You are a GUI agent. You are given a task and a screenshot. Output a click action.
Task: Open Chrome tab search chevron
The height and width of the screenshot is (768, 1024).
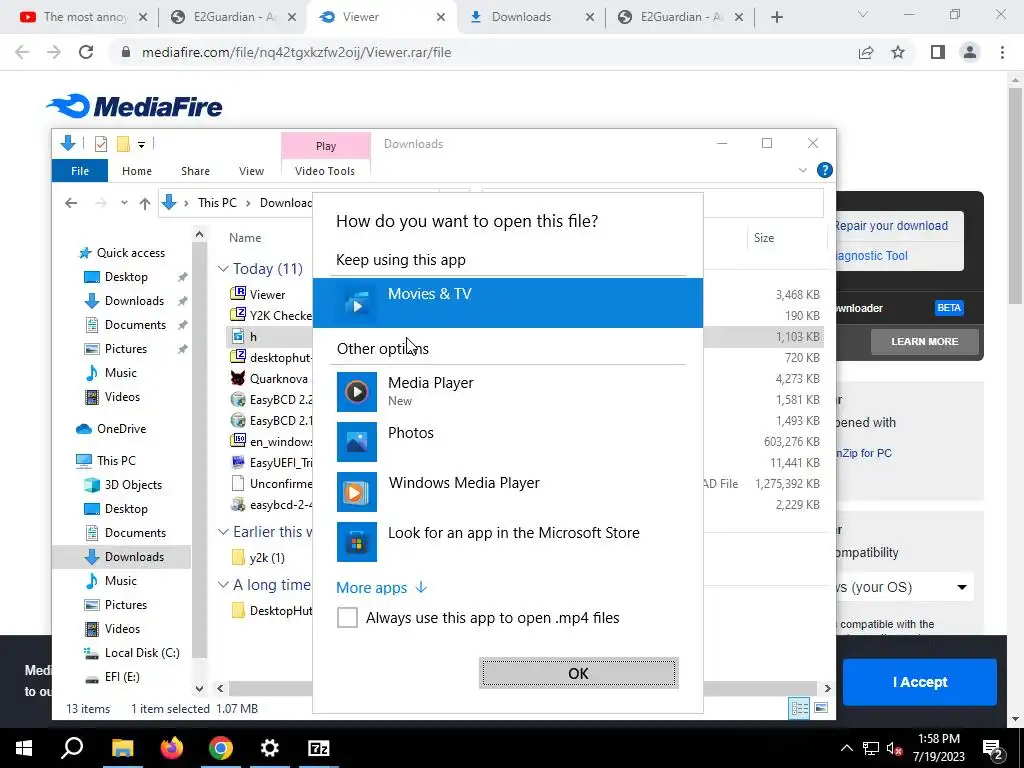point(863,14)
